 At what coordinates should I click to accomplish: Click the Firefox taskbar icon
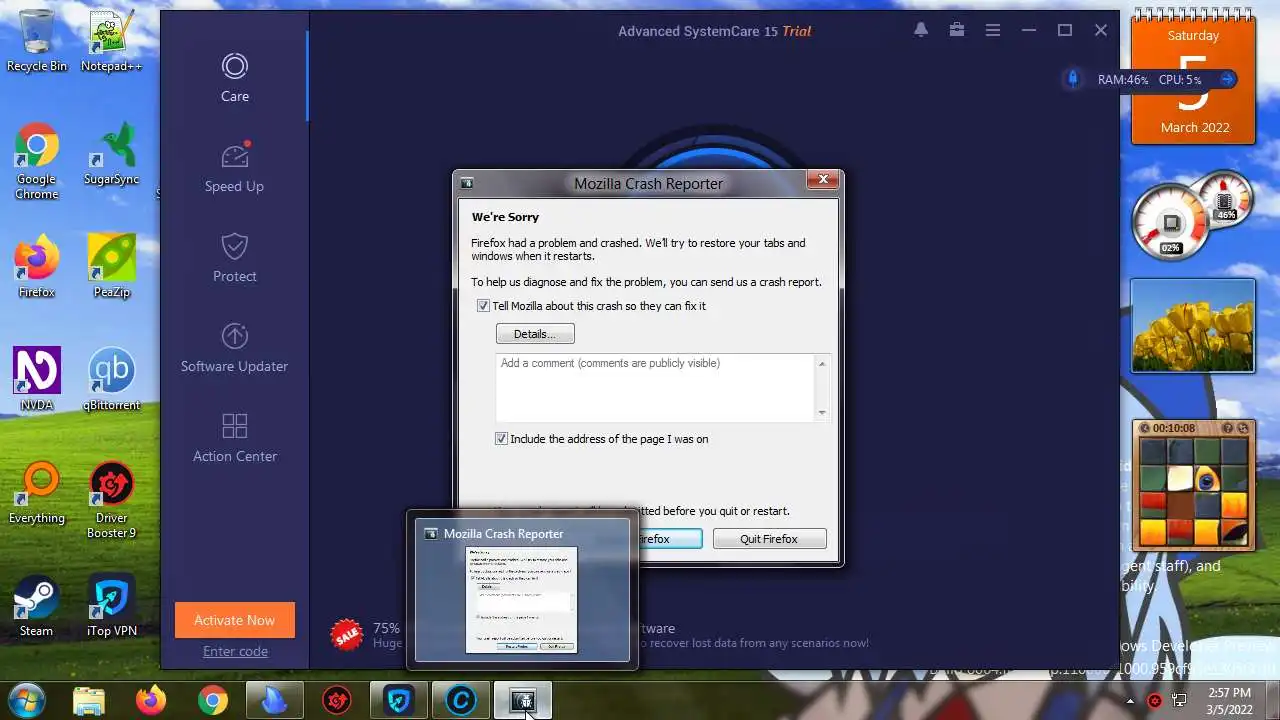[151, 701]
